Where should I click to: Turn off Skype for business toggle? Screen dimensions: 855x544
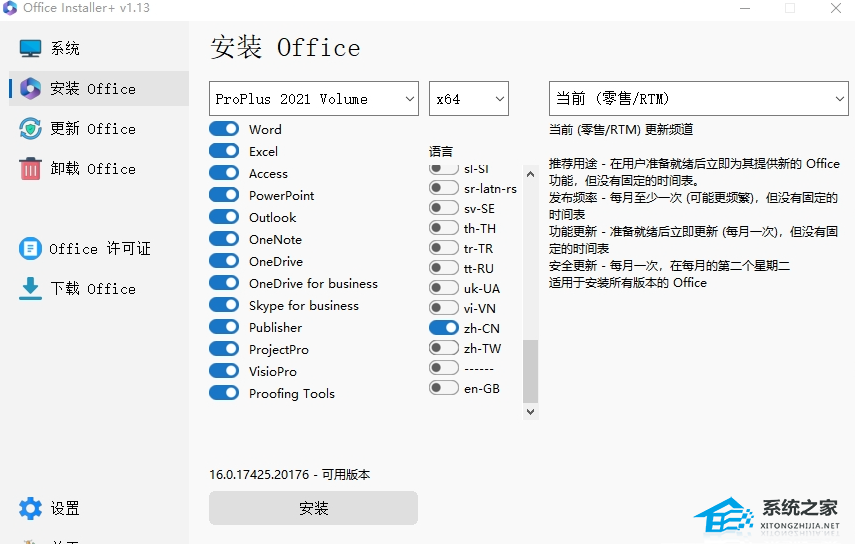(x=224, y=305)
